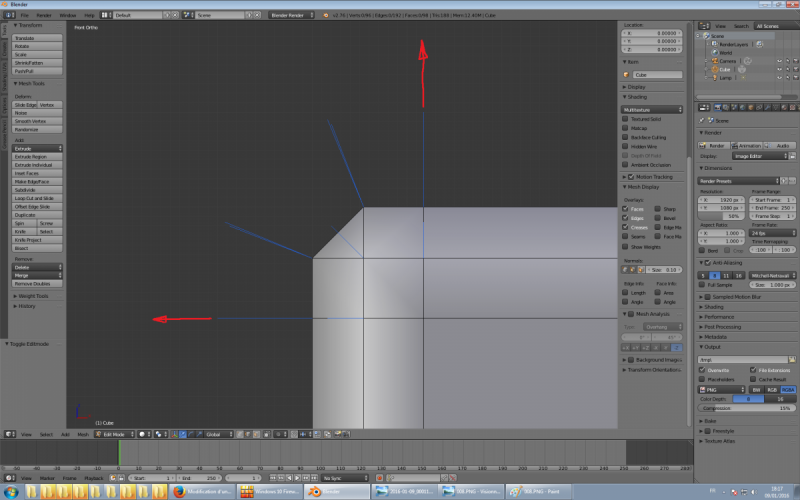Open the Multitexture shading dropdown
Image resolution: width=800 pixels, height=500 pixels.
pos(652,110)
